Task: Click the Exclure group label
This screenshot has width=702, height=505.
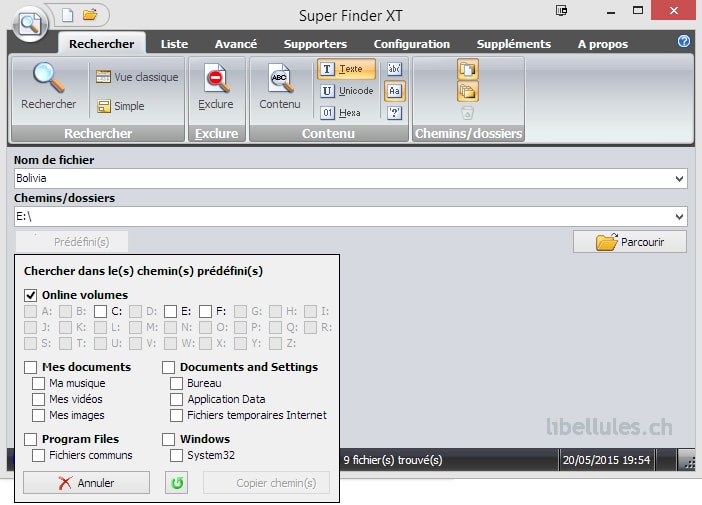Action: pyautogui.click(x=217, y=133)
